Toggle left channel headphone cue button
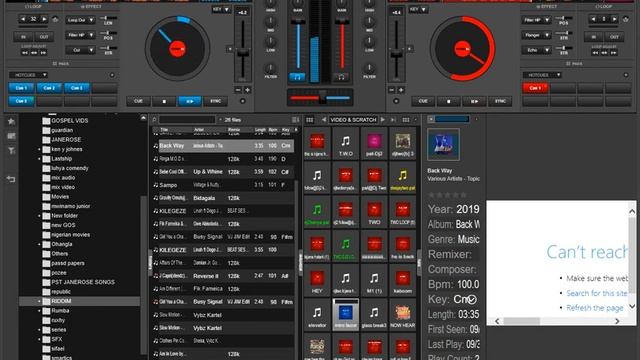Screen dimensions: 640x360 297,77
